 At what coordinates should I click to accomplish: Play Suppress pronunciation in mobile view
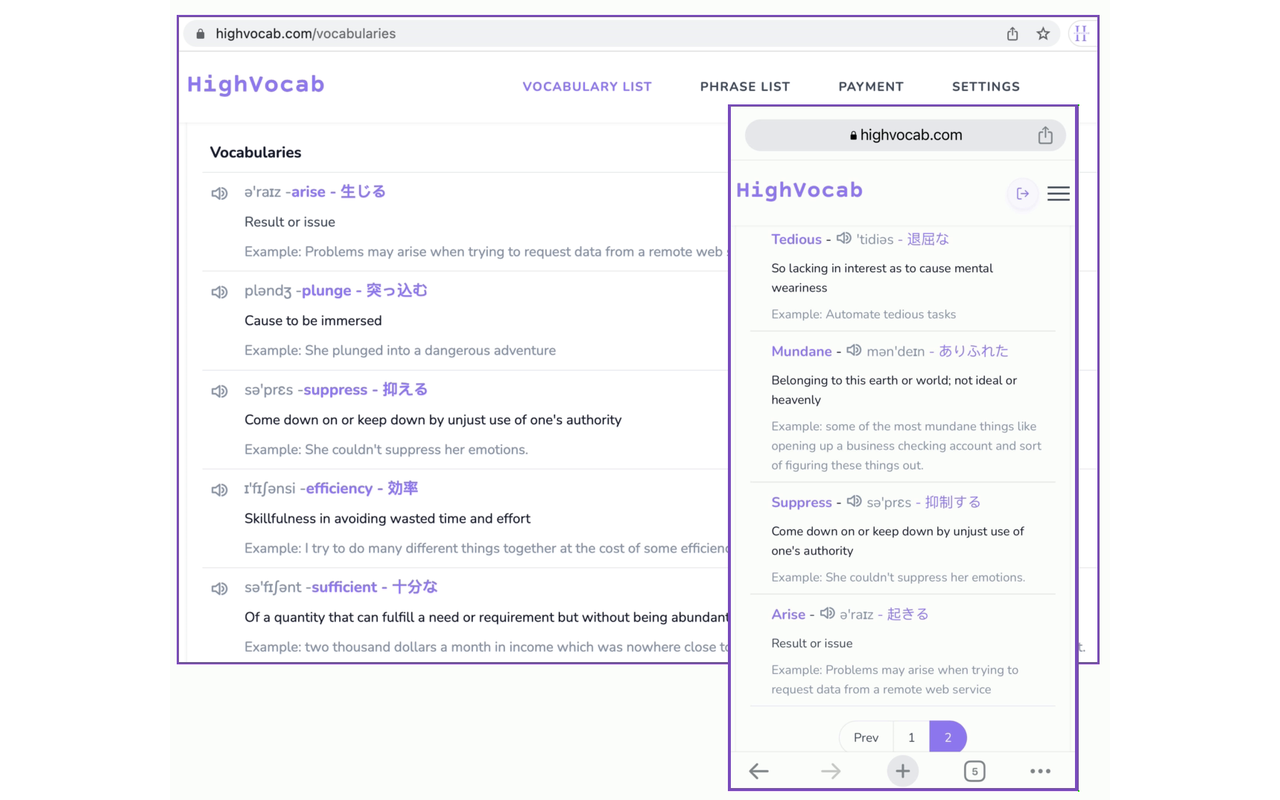point(854,502)
